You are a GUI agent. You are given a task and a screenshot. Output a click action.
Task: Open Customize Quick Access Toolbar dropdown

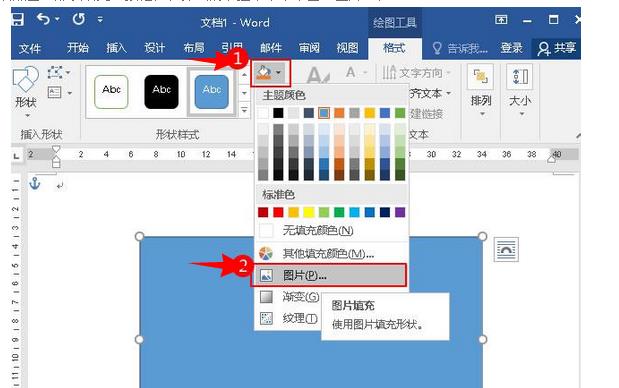click(x=100, y=19)
